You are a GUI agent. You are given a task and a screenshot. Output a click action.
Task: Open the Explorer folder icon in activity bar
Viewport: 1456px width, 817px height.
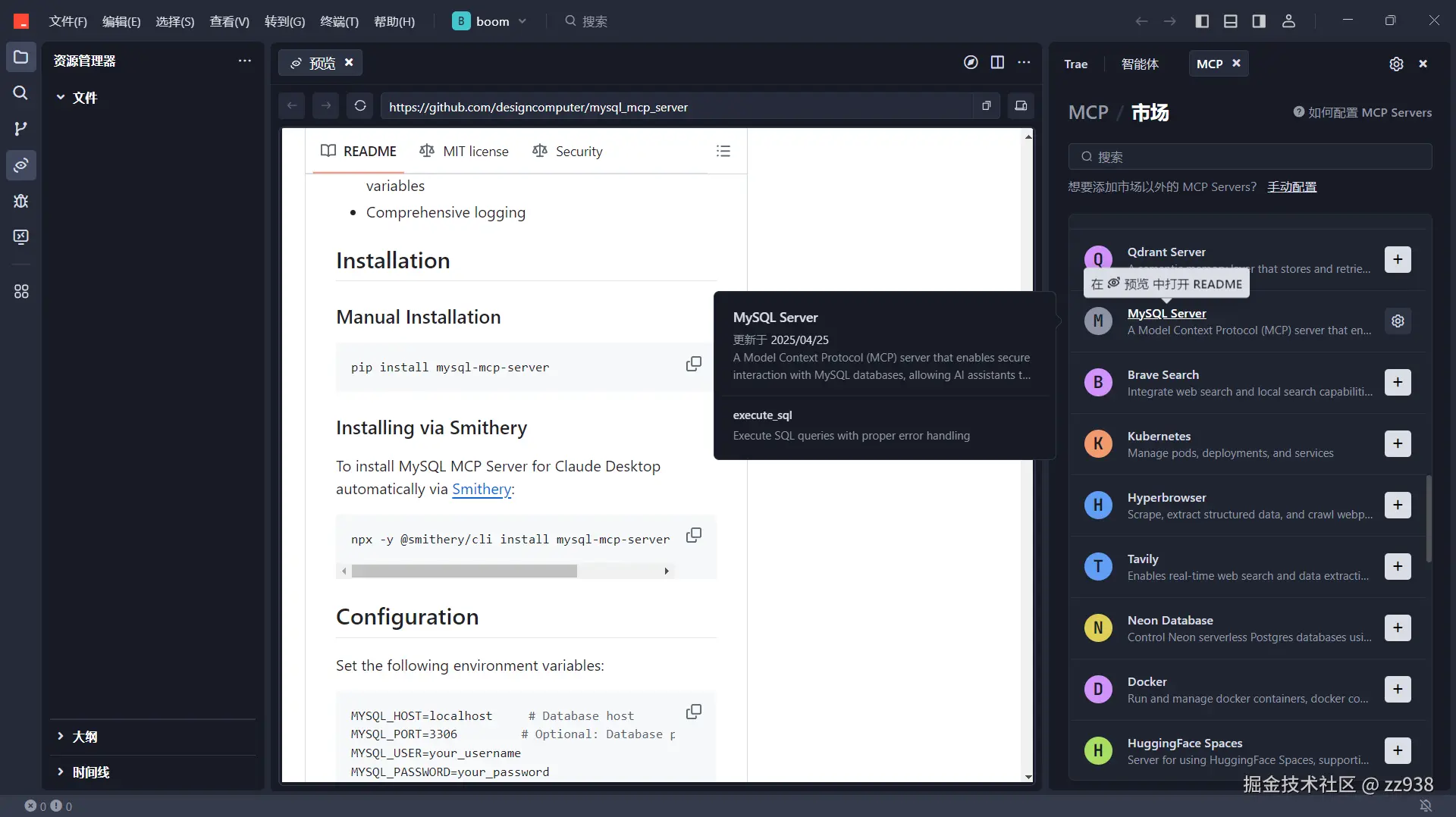click(x=21, y=58)
